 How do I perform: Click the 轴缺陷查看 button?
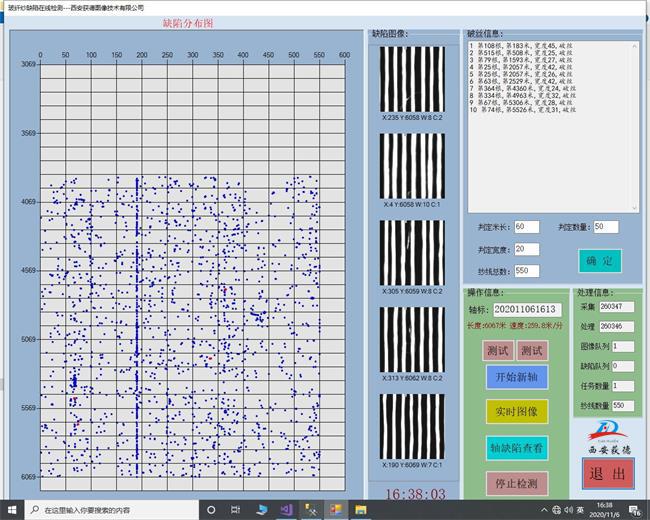tap(516, 448)
